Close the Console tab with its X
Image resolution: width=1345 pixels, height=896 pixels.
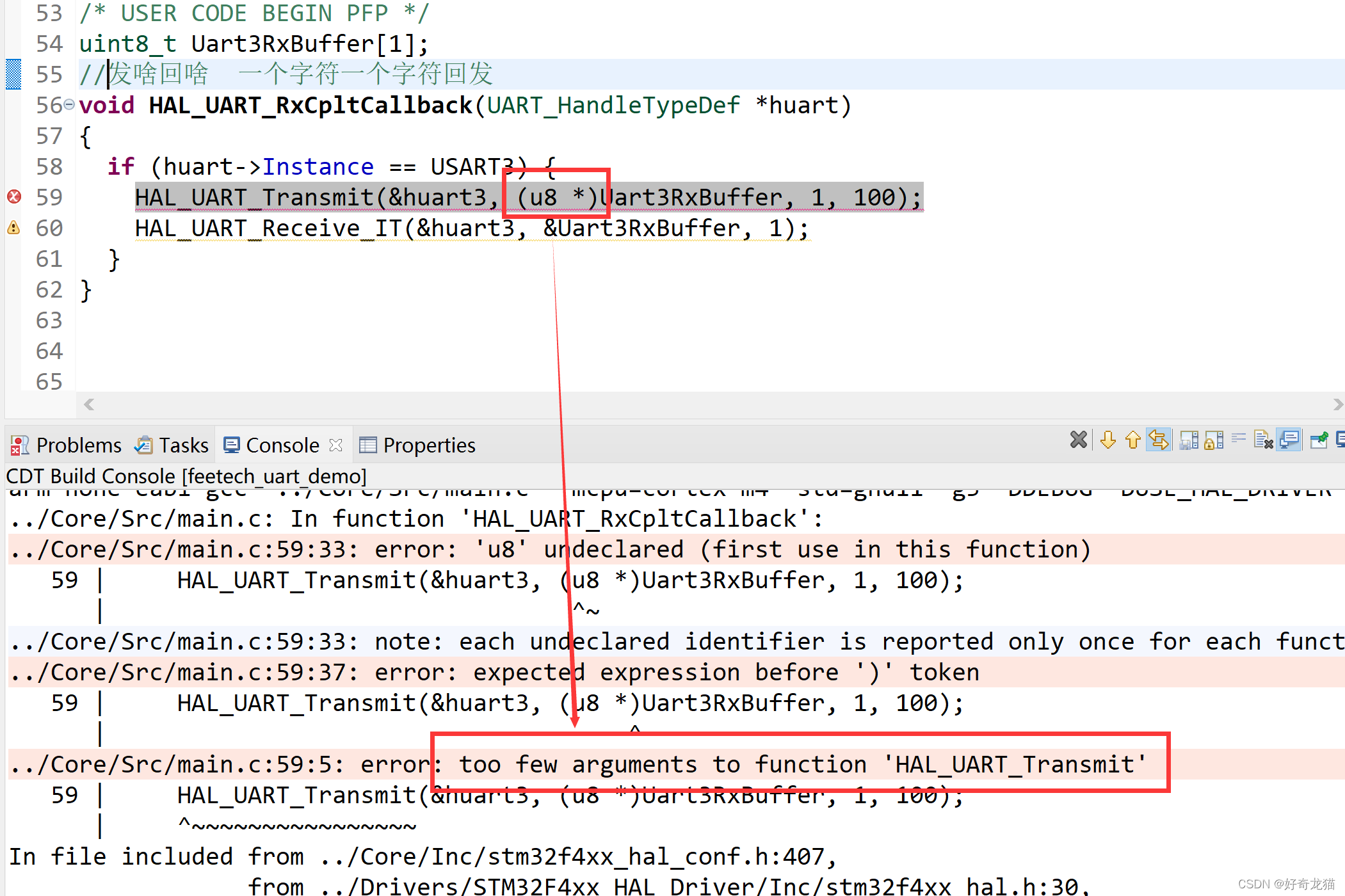tap(336, 445)
